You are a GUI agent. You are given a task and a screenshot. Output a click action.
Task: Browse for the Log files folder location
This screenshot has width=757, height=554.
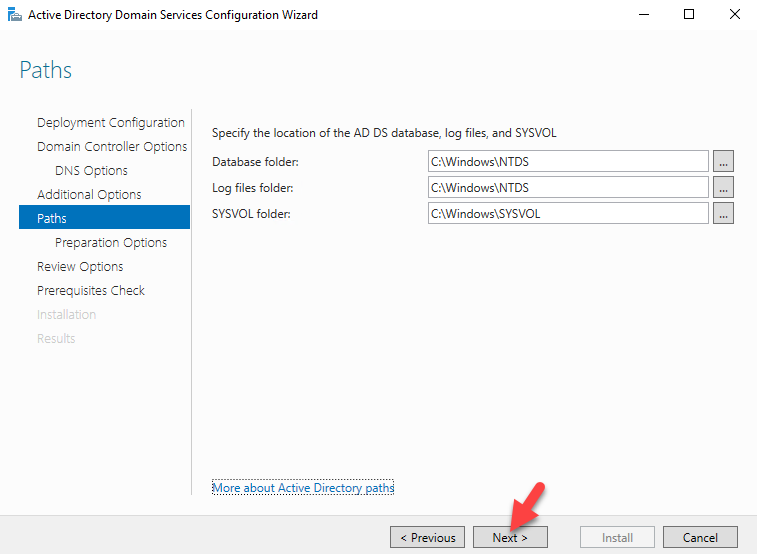click(x=723, y=188)
